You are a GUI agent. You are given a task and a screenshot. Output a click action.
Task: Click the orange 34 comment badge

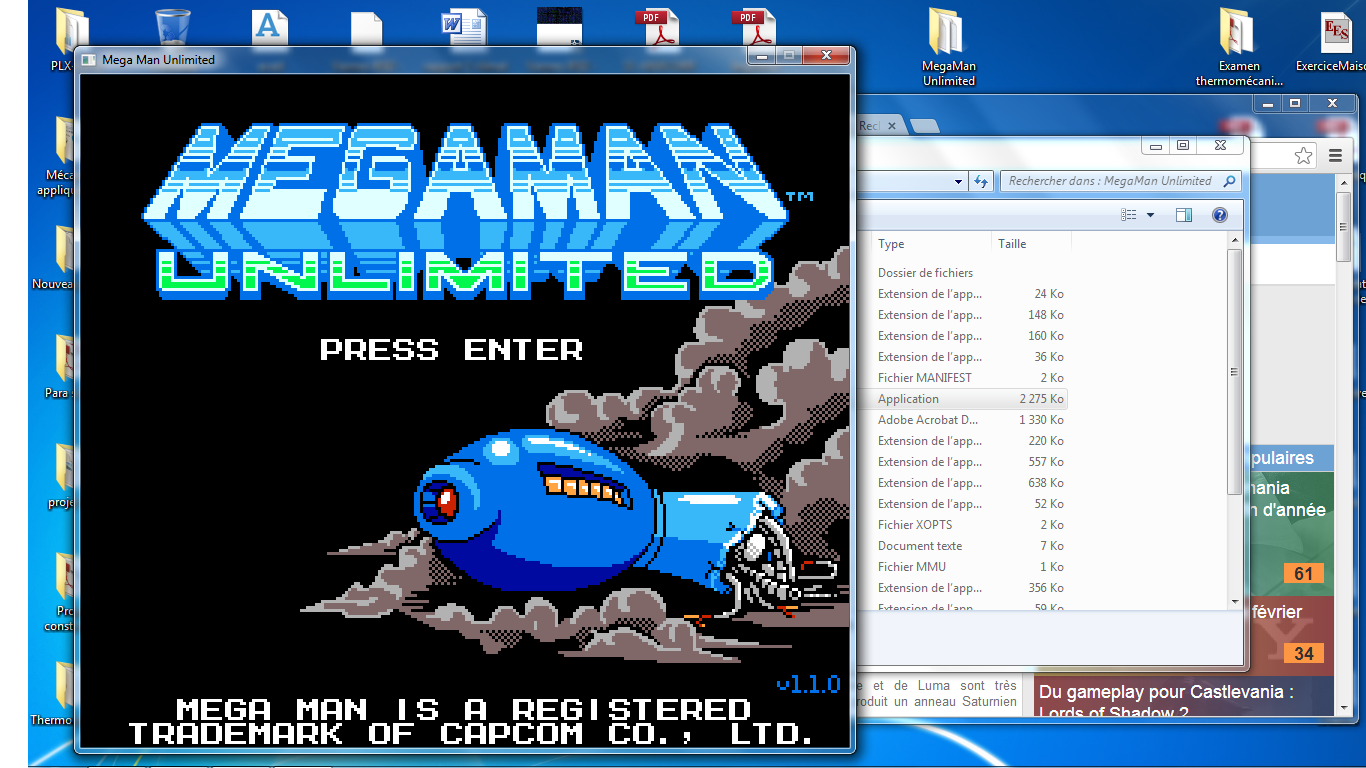tap(1303, 653)
